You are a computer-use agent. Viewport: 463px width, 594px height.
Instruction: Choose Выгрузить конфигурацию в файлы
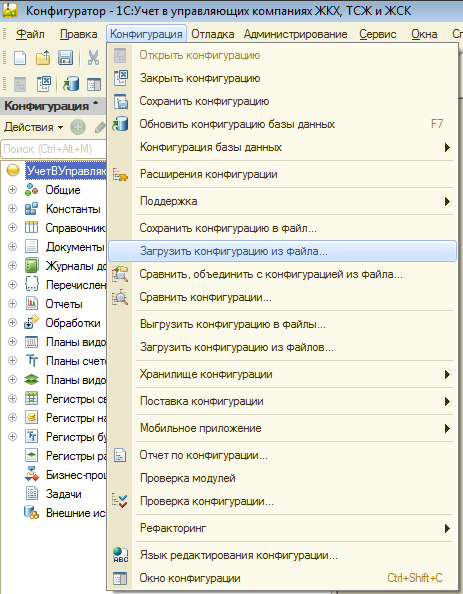[x=282, y=324]
